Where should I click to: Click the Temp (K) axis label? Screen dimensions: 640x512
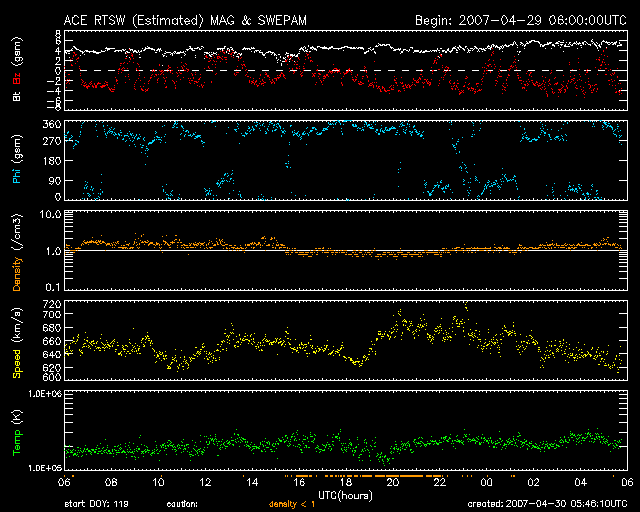pos(17,432)
